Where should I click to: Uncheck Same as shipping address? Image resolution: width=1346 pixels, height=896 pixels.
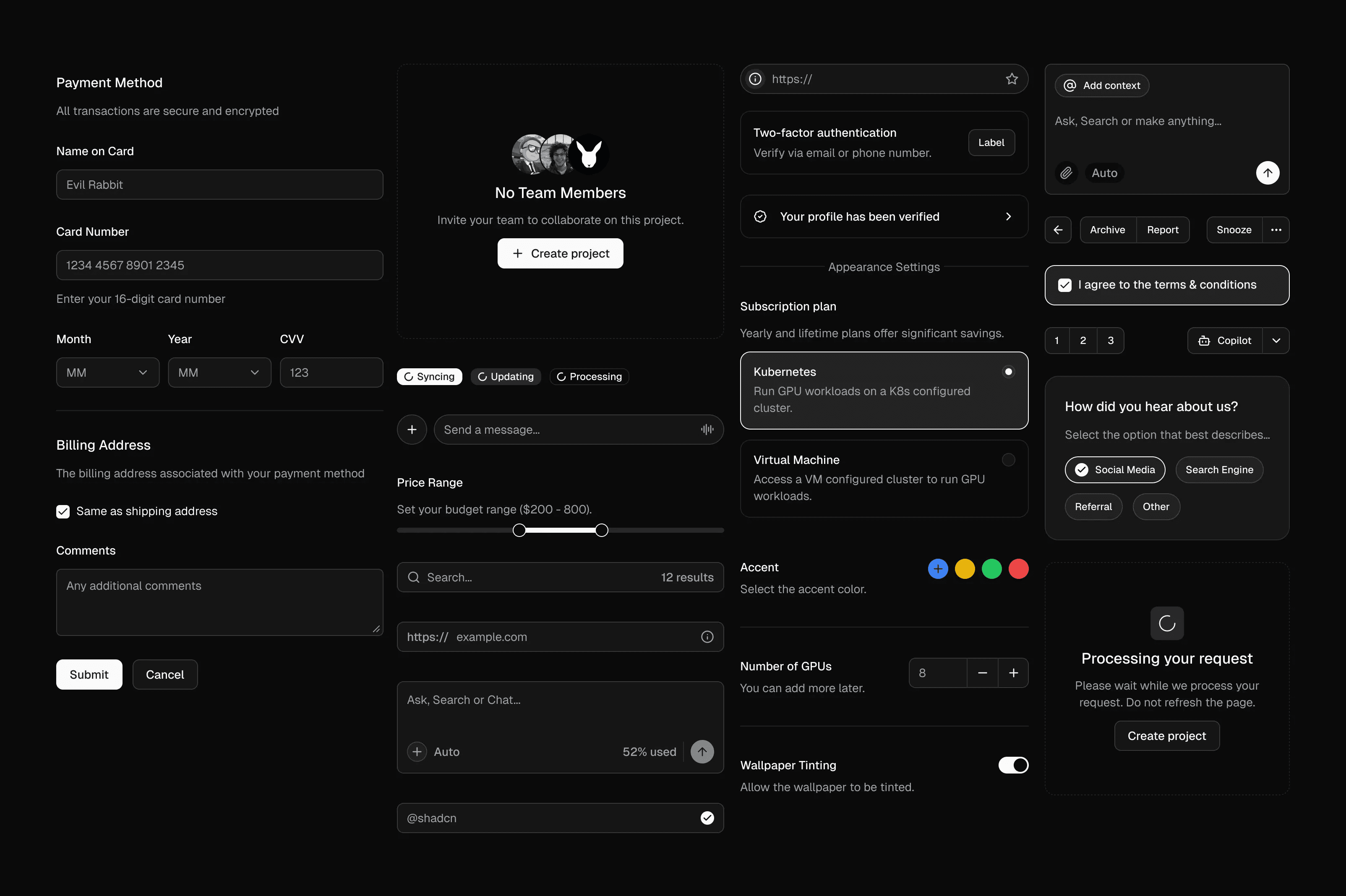tap(63, 511)
